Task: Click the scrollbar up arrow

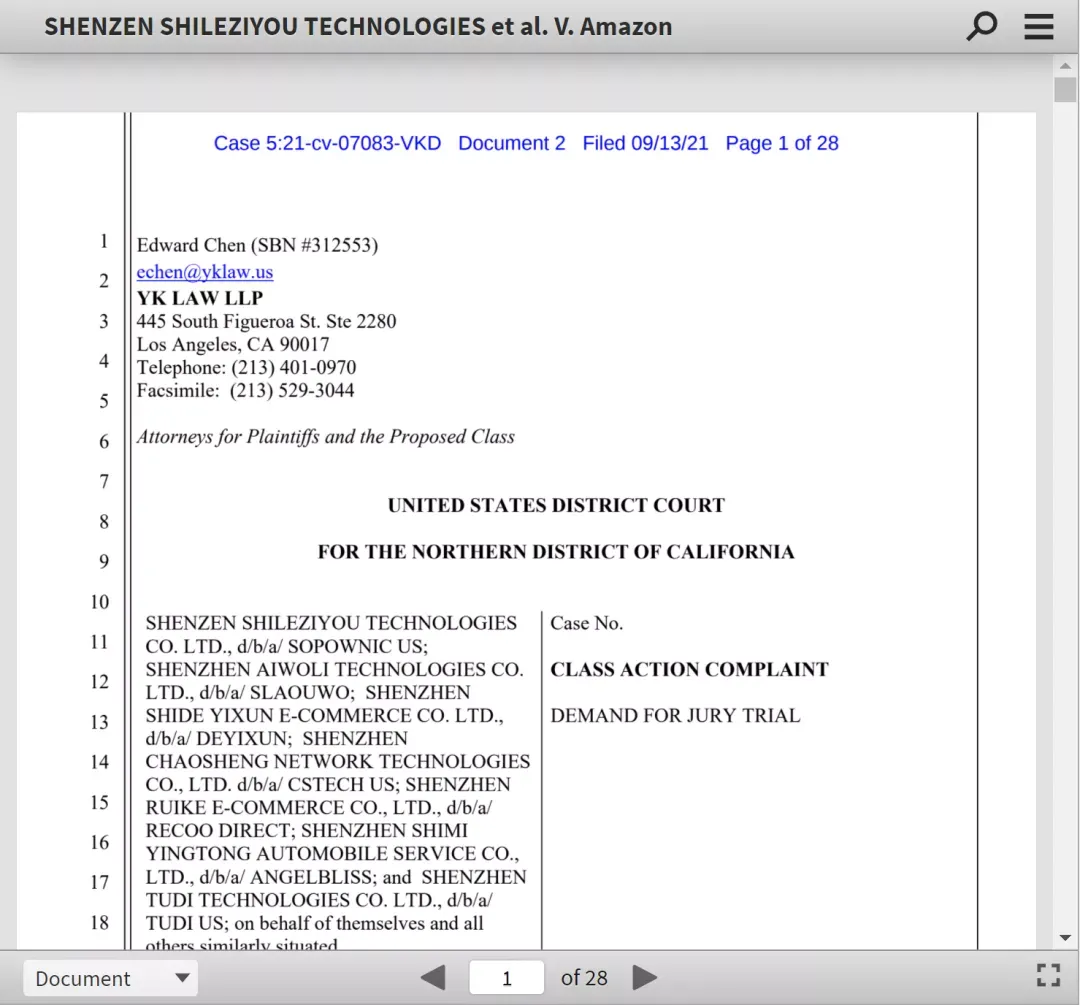Action: click(1066, 66)
